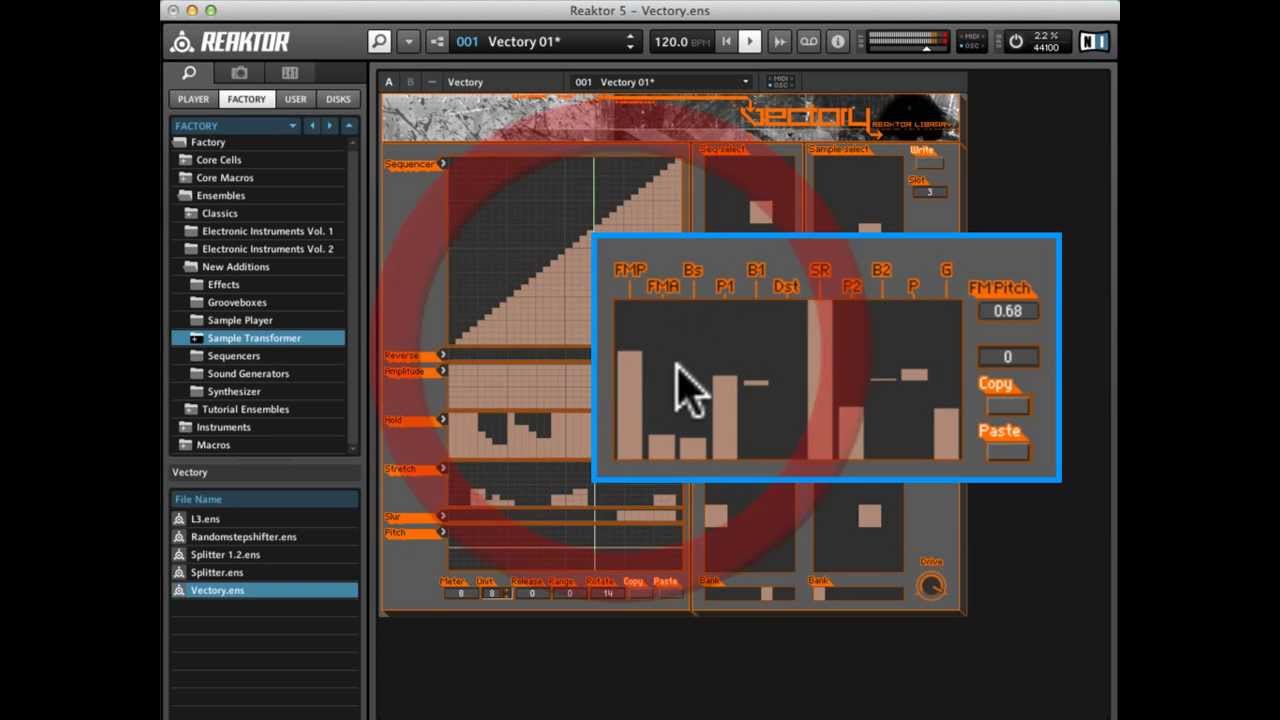The image size is (1280, 720).
Task: Collapse the Factory root folder
Action: pyautogui.click(x=179, y=143)
